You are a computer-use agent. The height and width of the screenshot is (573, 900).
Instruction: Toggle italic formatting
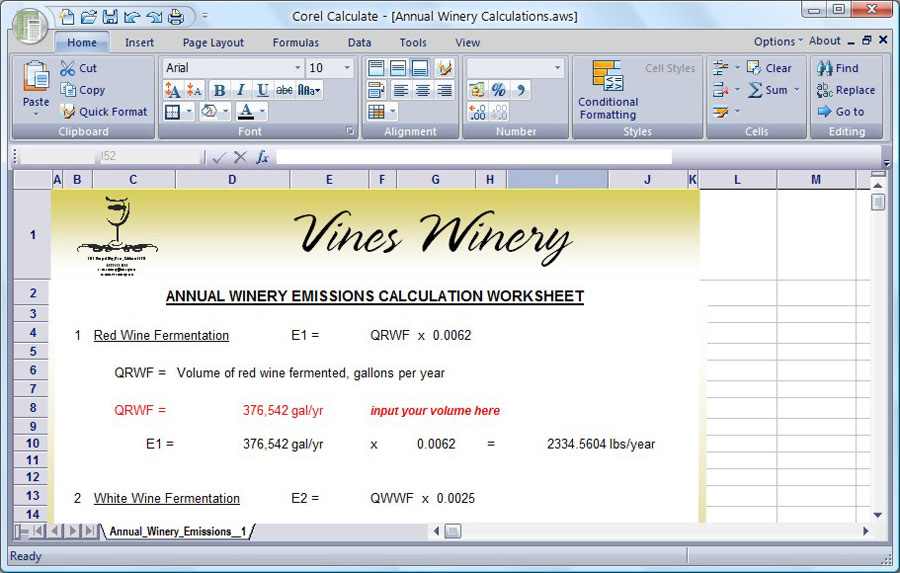(x=241, y=90)
